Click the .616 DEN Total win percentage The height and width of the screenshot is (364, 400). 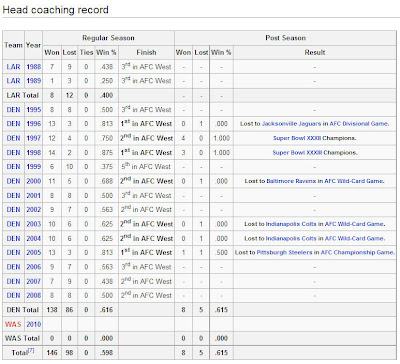click(x=107, y=310)
